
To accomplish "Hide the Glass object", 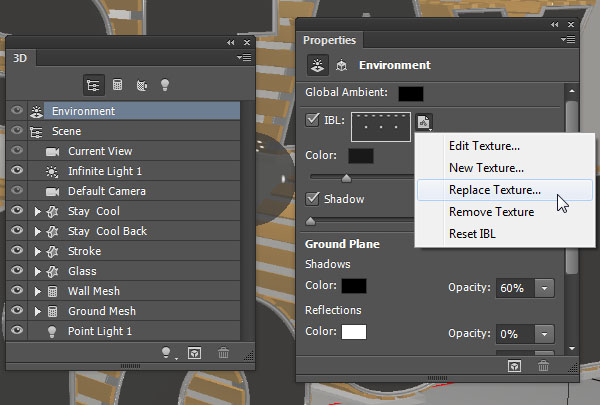I will tap(17, 270).
